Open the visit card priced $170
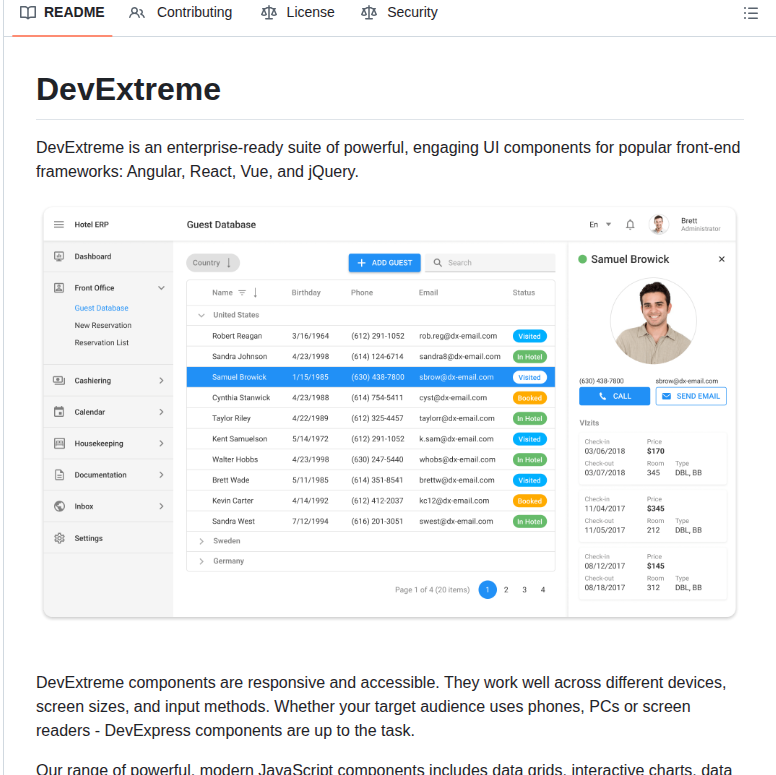This screenshot has width=776, height=775. pyautogui.click(x=652, y=458)
